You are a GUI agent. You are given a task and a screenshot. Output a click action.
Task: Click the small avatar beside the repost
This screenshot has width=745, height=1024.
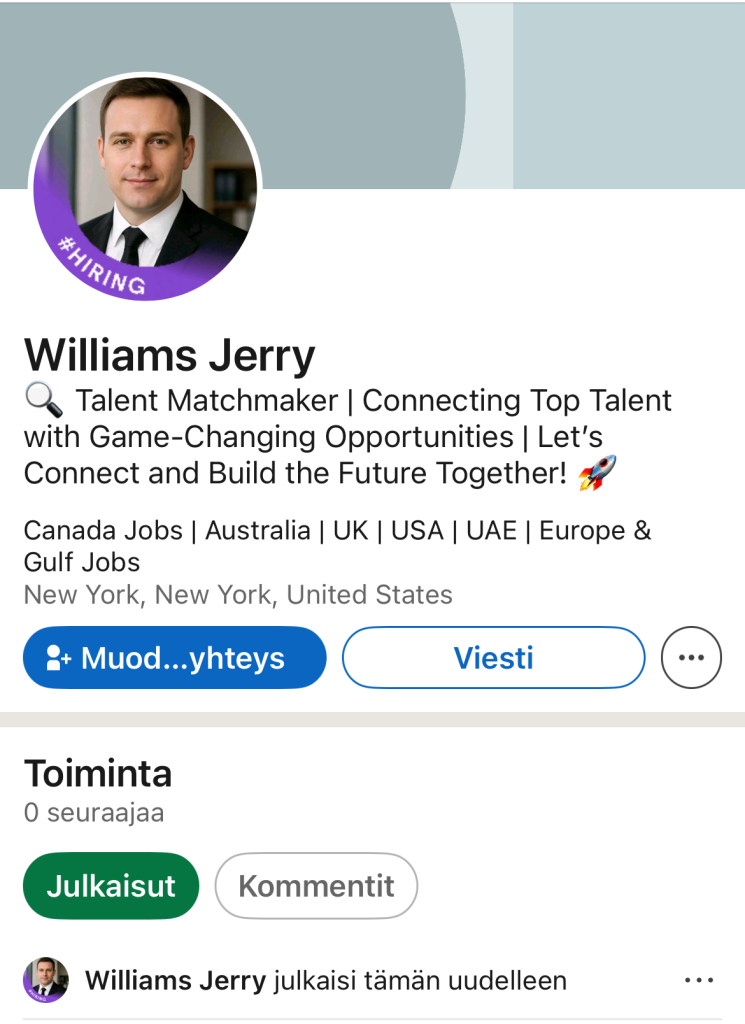(46, 980)
